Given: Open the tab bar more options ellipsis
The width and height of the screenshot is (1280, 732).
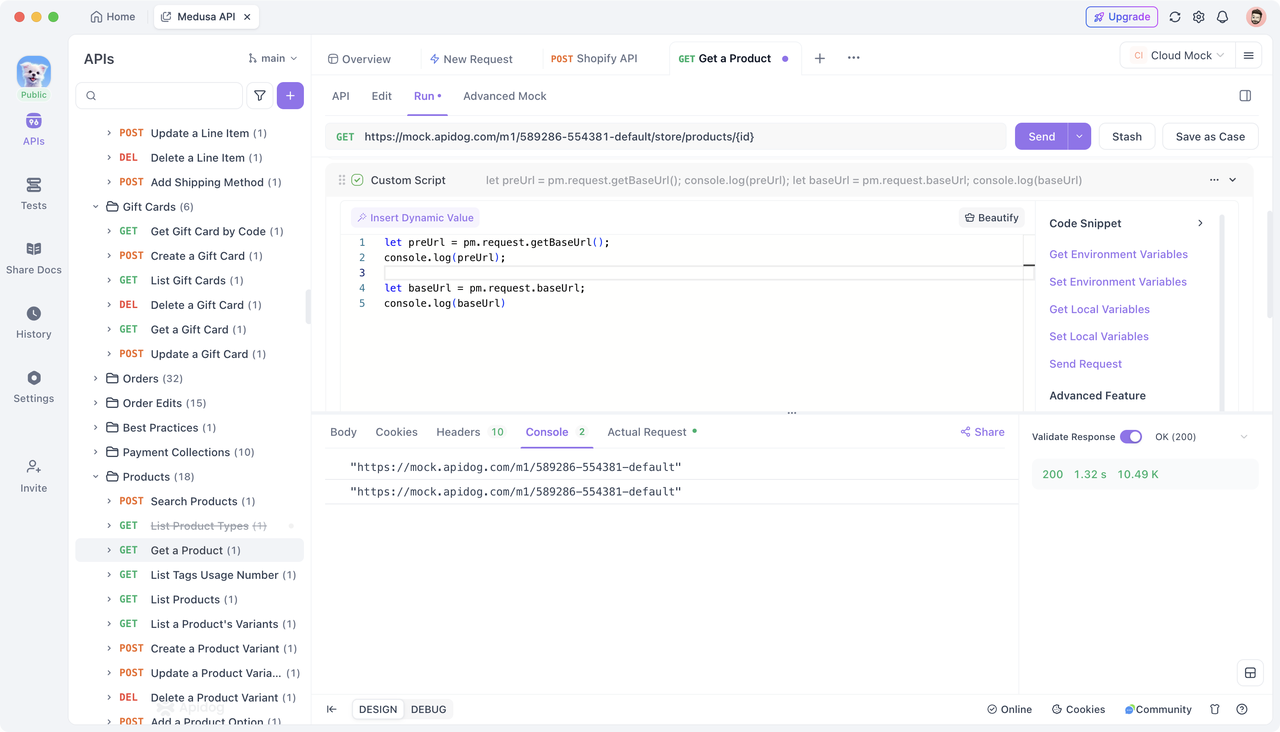Looking at the screenshot, I should pyautogui.click(x=853, y=58).
